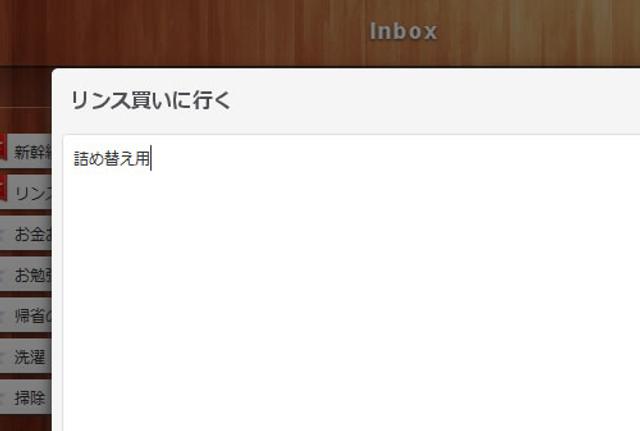The height and width of the screenshot is (431, 640).
Task: Click the Inbox list title
Action: (x=403, y=31)
